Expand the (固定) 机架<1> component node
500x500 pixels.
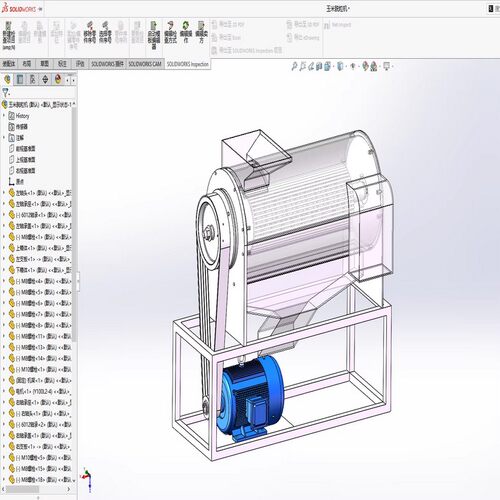click(x=4, y=380)
